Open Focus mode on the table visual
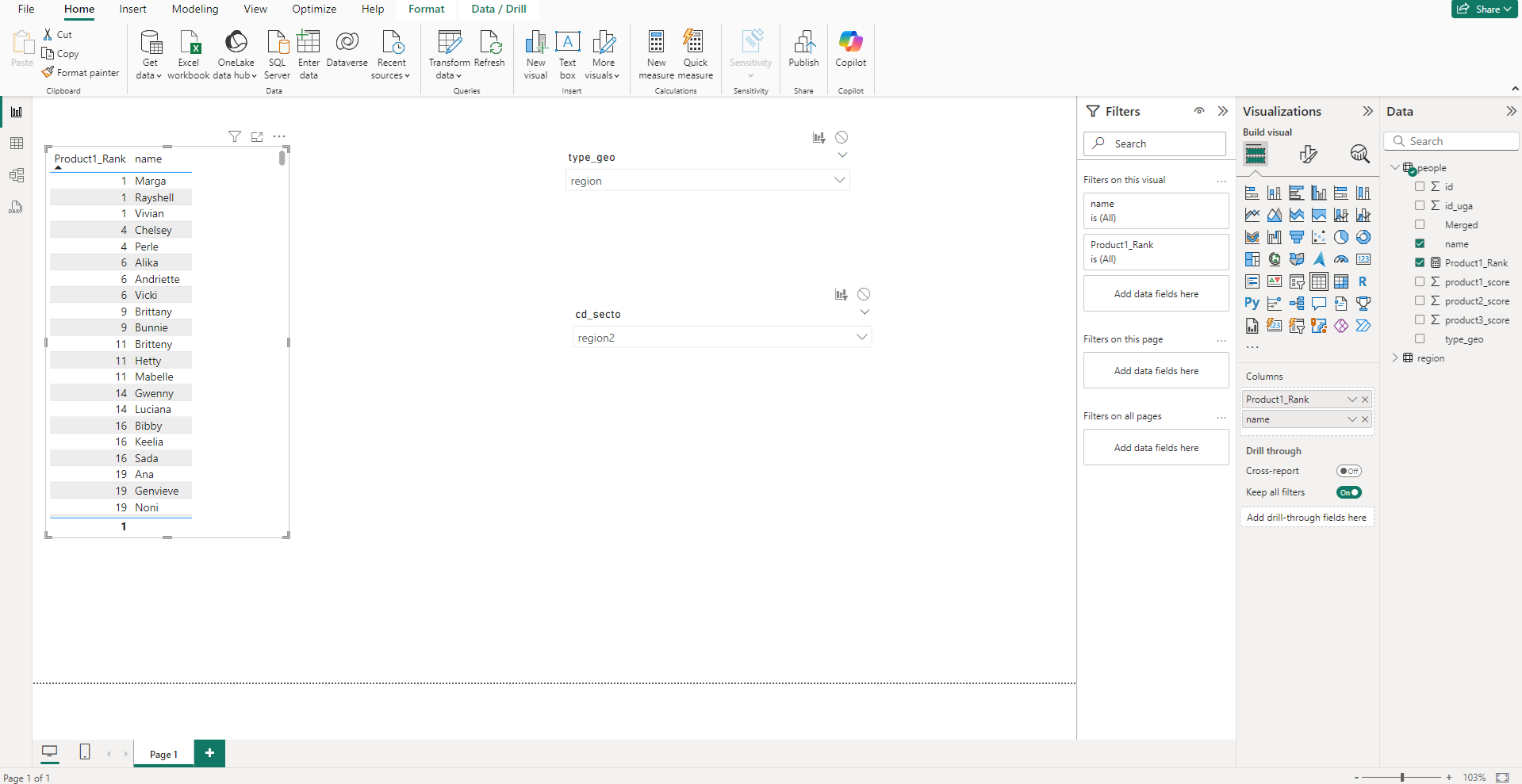This screenshot has height=784, width=1522. point(257,137)
